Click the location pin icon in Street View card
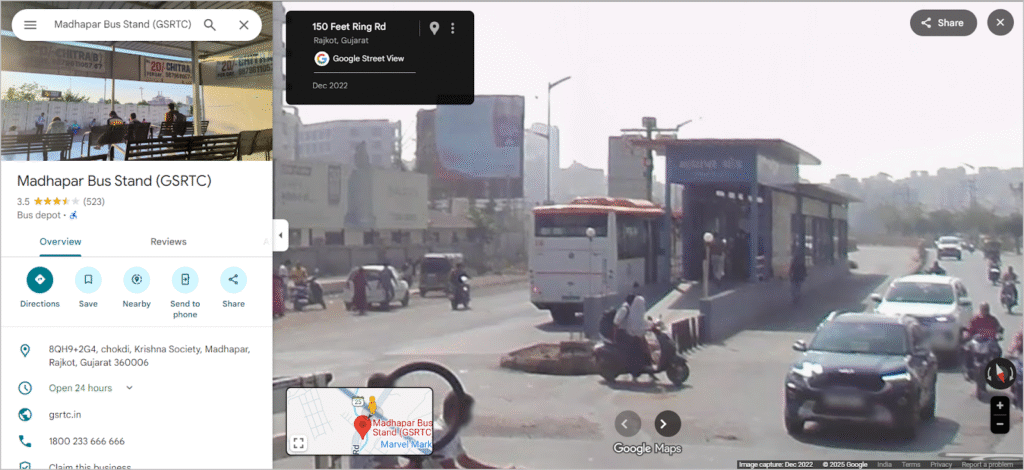 tap(434, 28)
